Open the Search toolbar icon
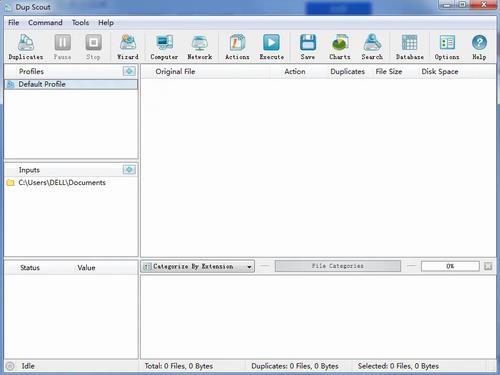This screenshot has height=375, width=500. [372, 47]
